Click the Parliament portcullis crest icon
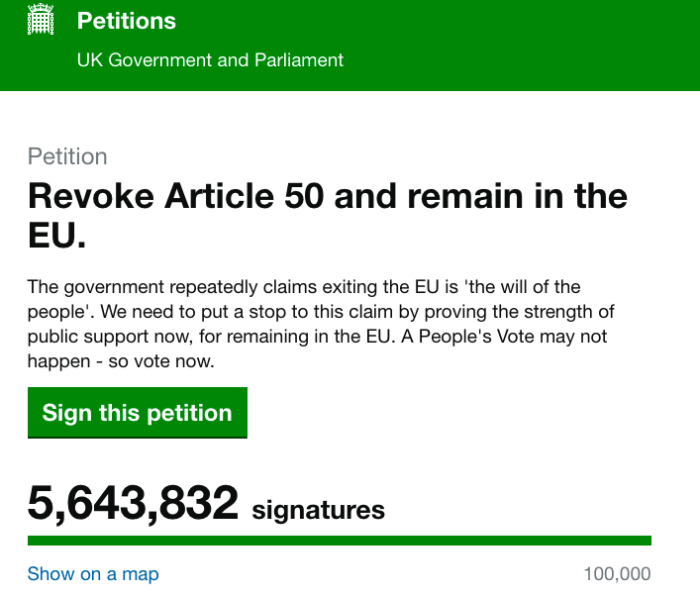The image size is (700, 597). pos(41,21)
